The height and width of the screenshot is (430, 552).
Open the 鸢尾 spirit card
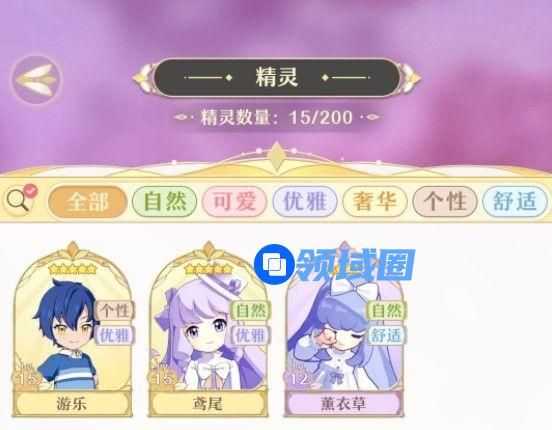(208, 330)
